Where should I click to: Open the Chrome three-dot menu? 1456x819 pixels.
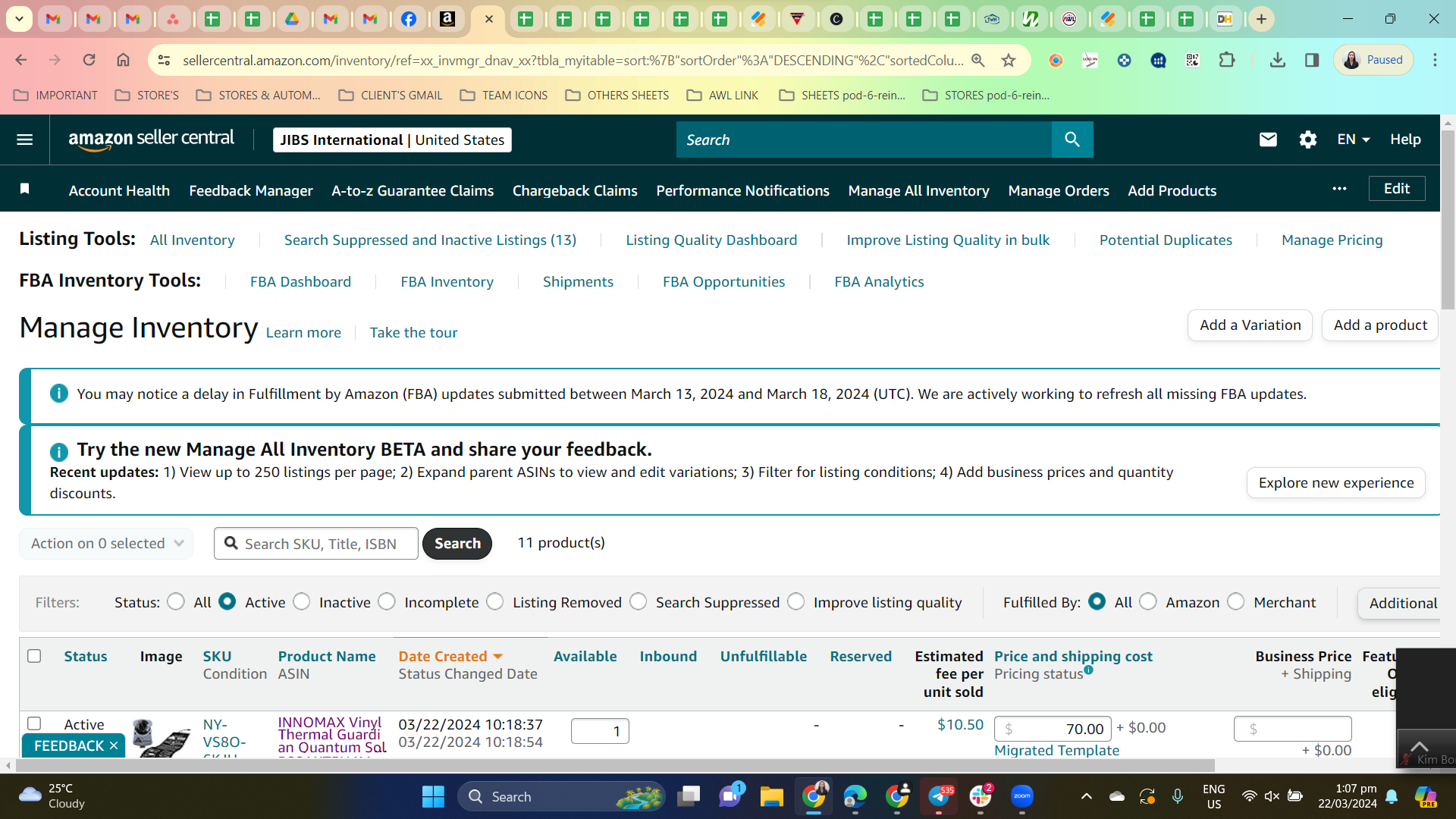(x=1435, y=60)
